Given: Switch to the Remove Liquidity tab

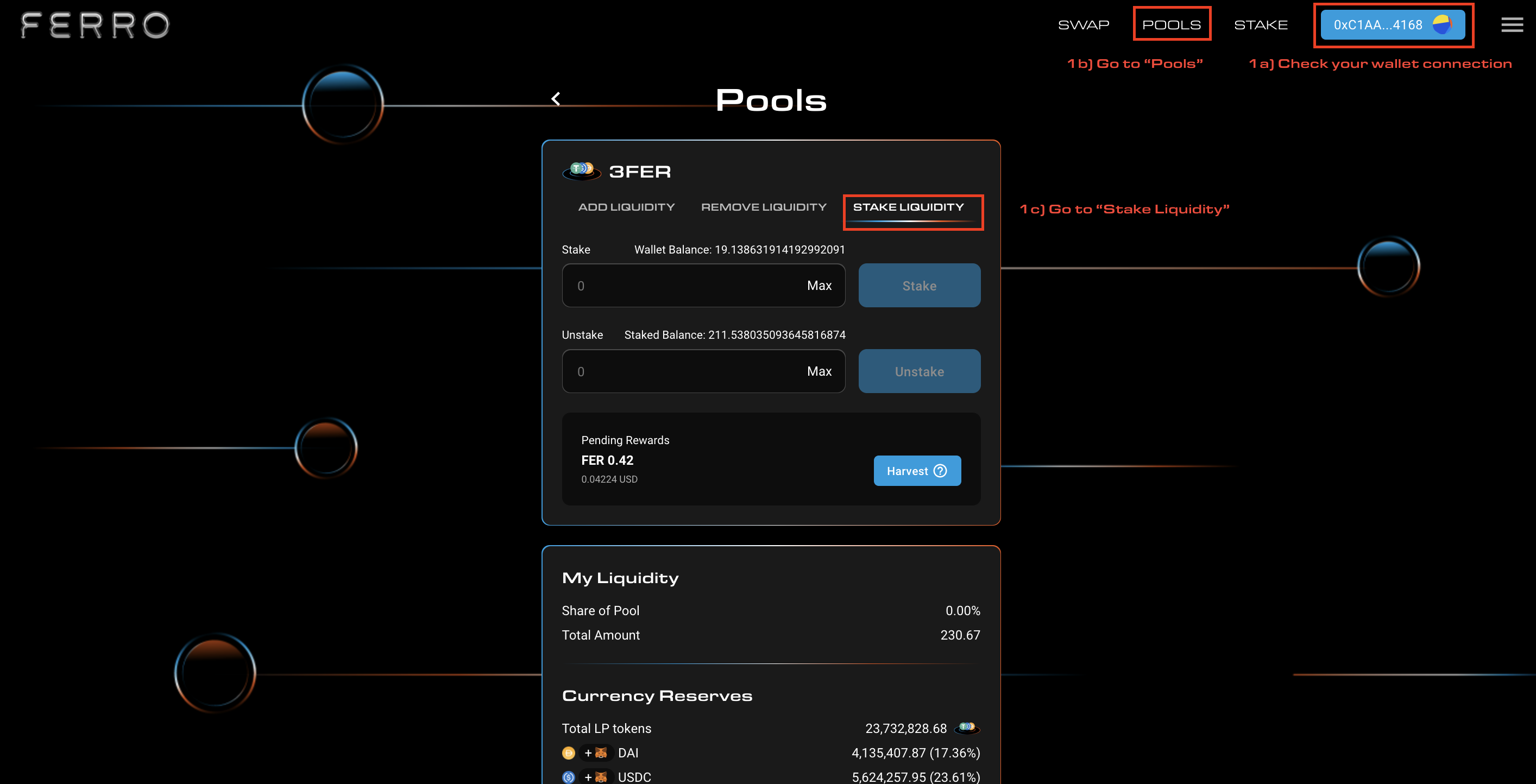Looking at the screenshot, I should pos(764,207).
